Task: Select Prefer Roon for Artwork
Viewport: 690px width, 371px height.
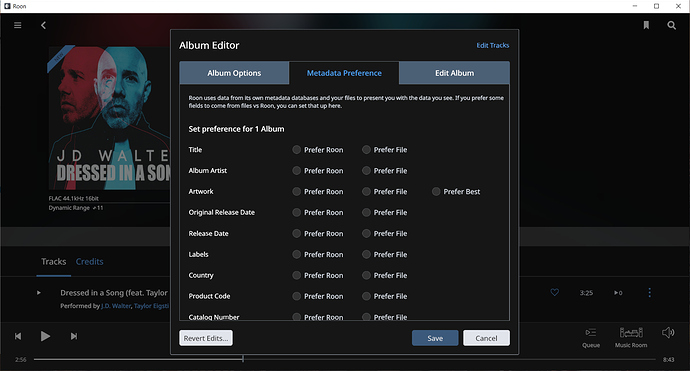Action: tap(297, 191)
